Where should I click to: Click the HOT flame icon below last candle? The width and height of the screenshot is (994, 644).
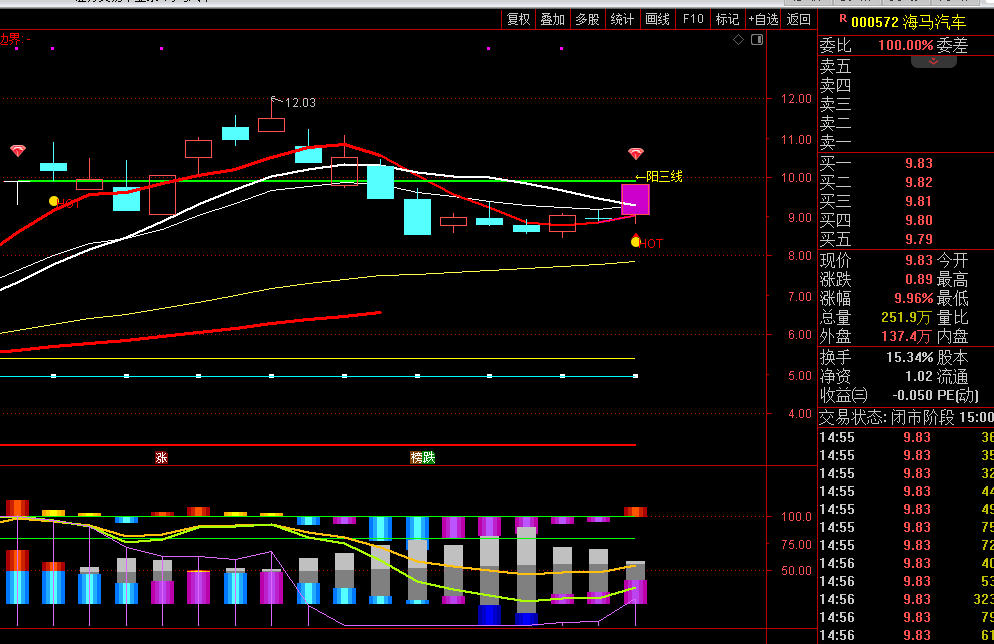636,241
